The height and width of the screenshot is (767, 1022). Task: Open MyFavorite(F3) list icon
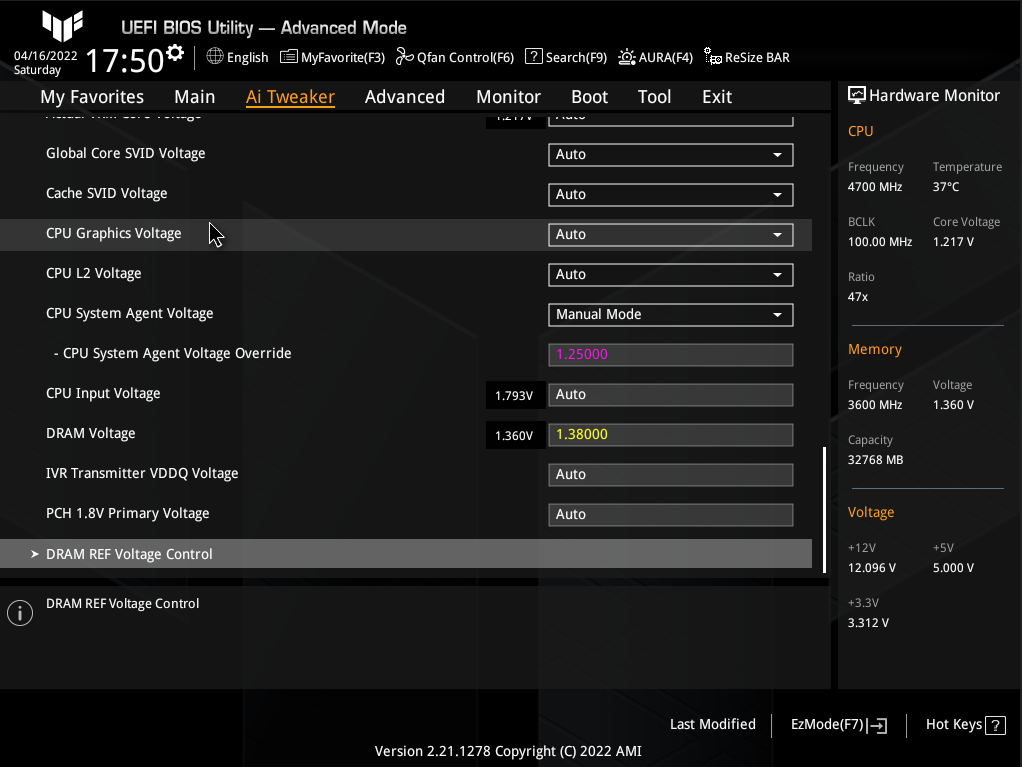289,57
